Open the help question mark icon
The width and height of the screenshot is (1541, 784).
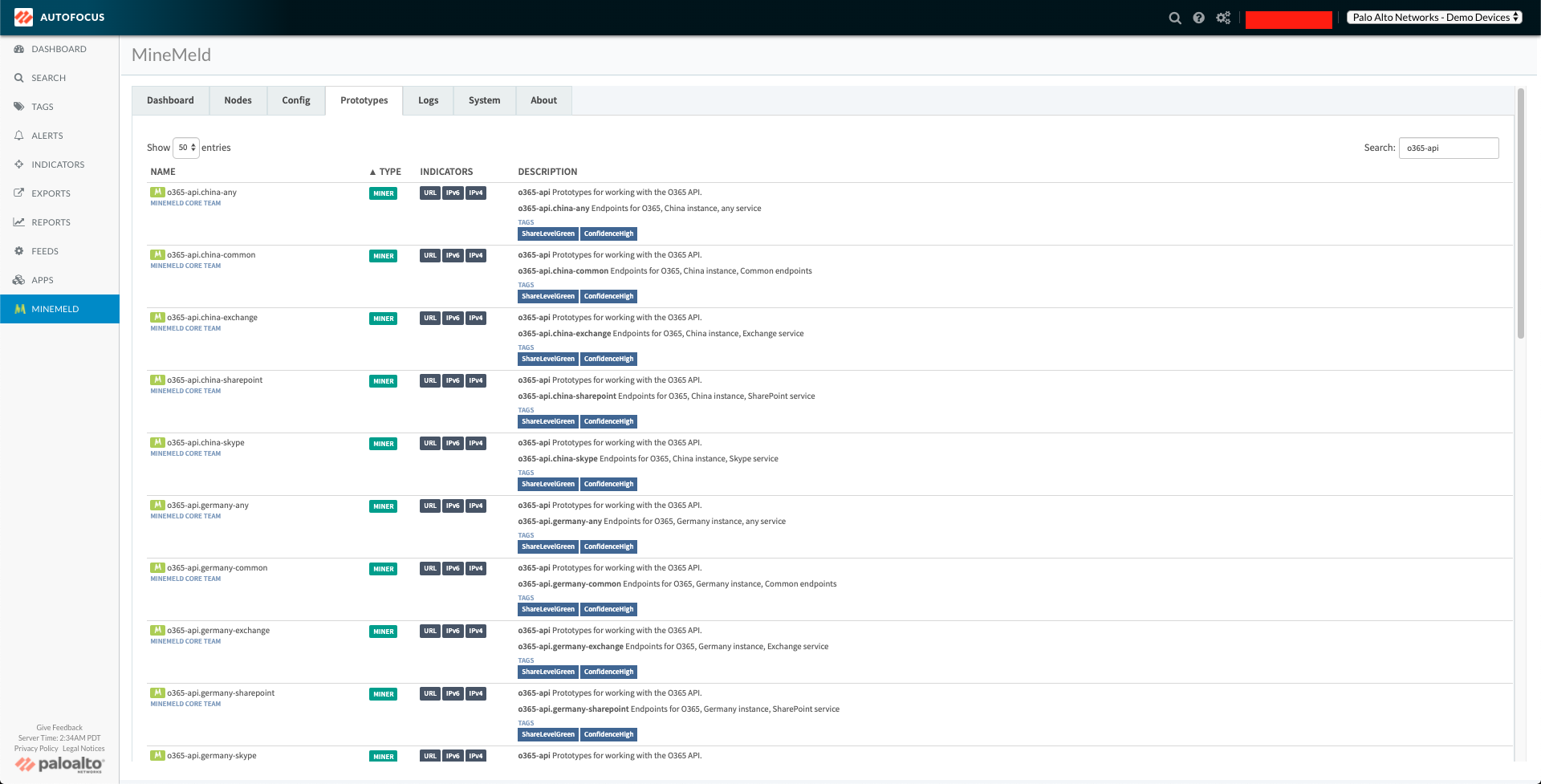[x=1198, y=18]
